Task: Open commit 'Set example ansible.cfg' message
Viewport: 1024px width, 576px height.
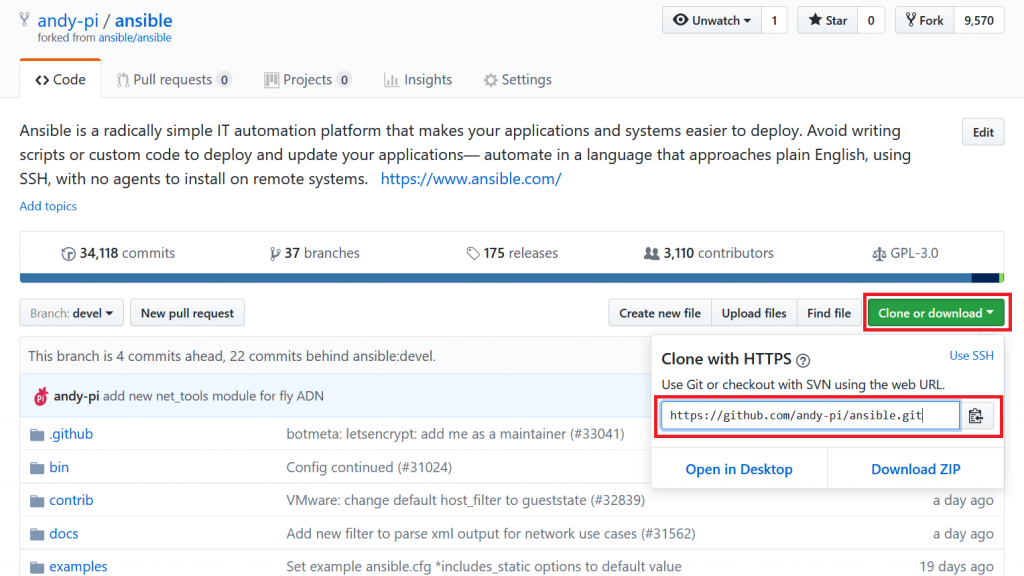Action: pyautogui.click(x=484, y=567)
